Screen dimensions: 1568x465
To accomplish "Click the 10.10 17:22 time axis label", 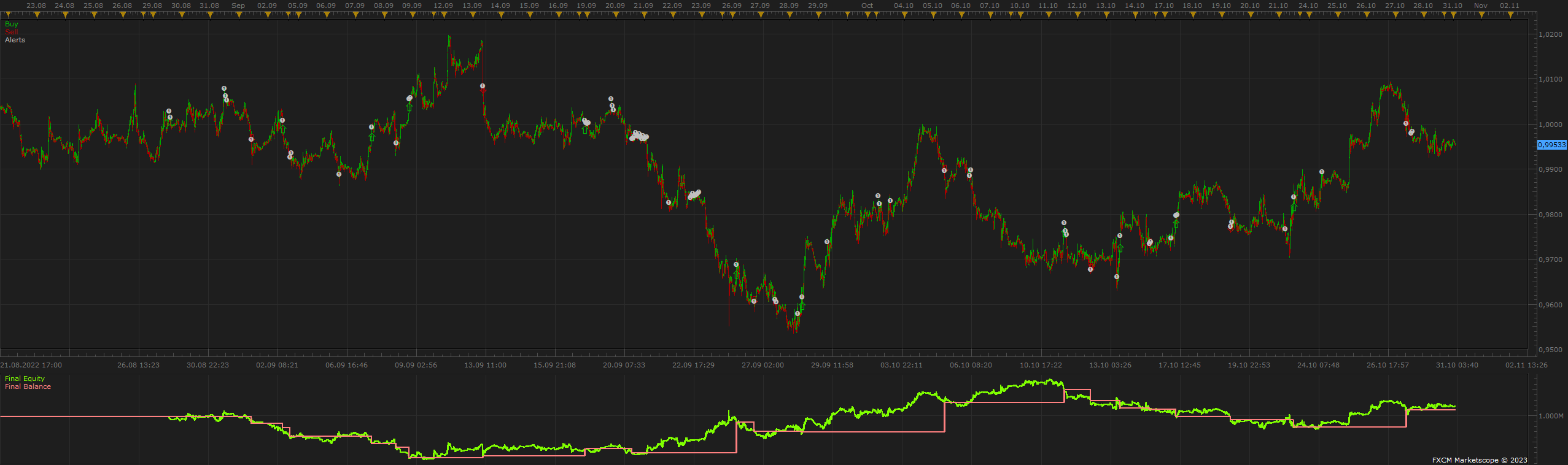I will (x=1041, y=365).
